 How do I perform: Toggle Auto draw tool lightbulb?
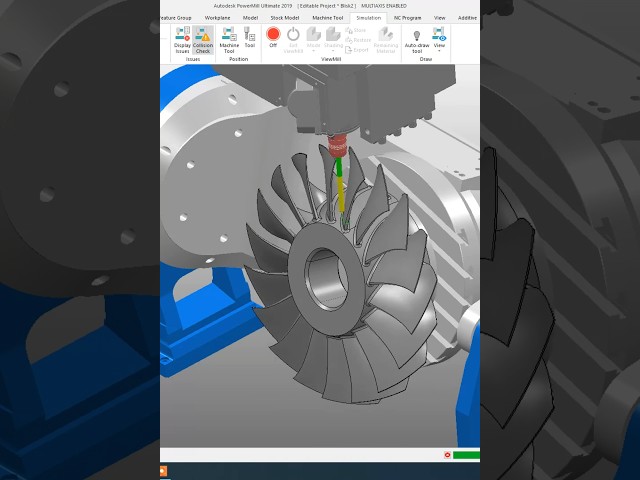[417, 41]
